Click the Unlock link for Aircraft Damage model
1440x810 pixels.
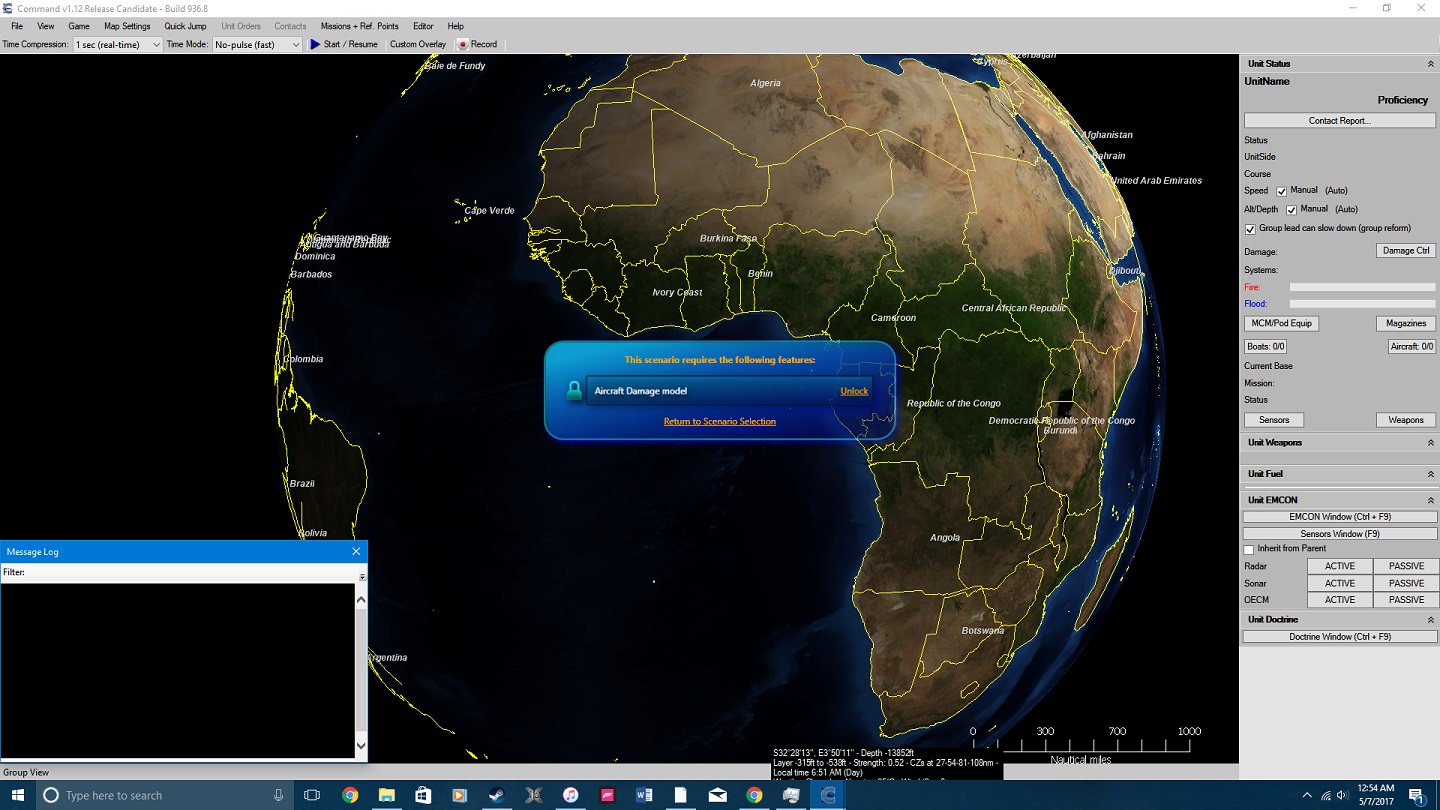pyautogui.click(x=854, y=391)
